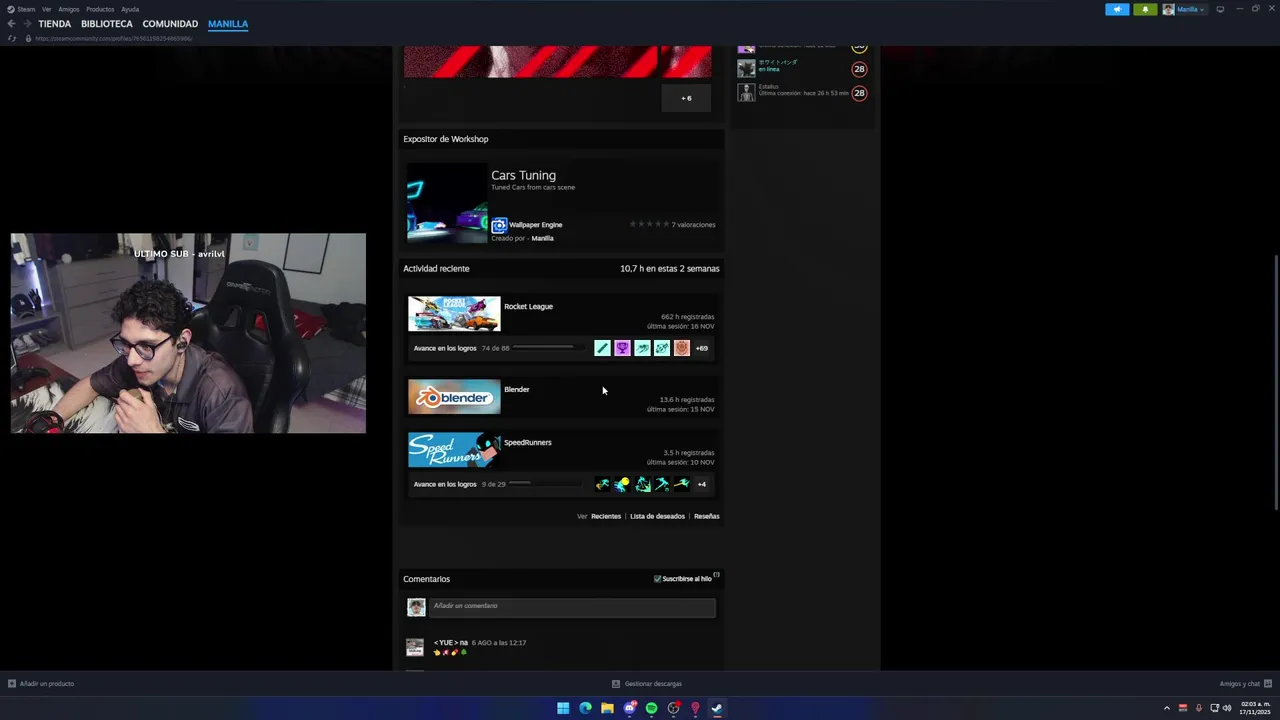Click Añadir un producto at bottom left
1280x720 pixels.
(41, 684)
